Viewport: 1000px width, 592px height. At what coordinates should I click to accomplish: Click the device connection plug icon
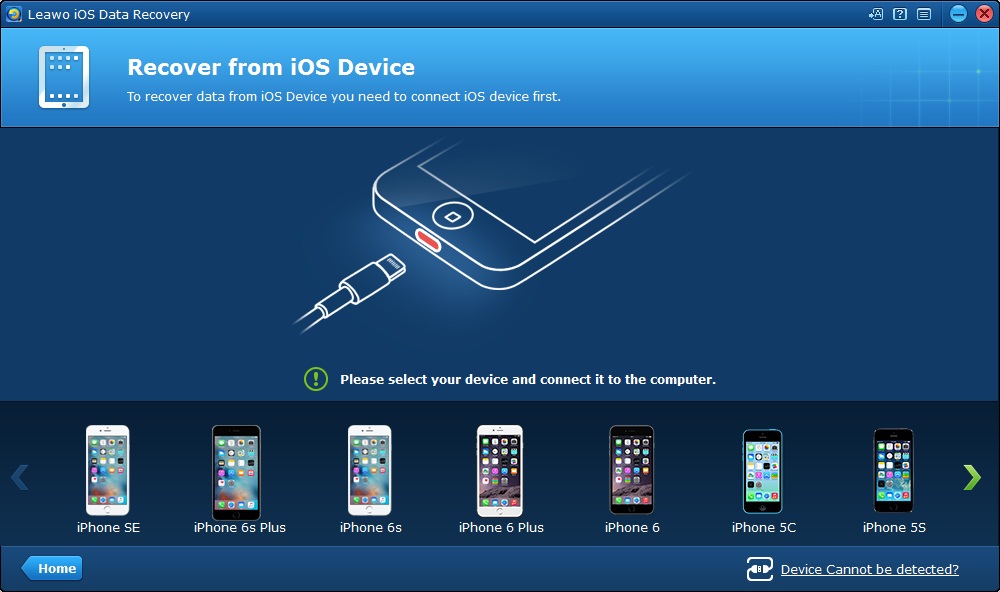click(x=760, y=568)
